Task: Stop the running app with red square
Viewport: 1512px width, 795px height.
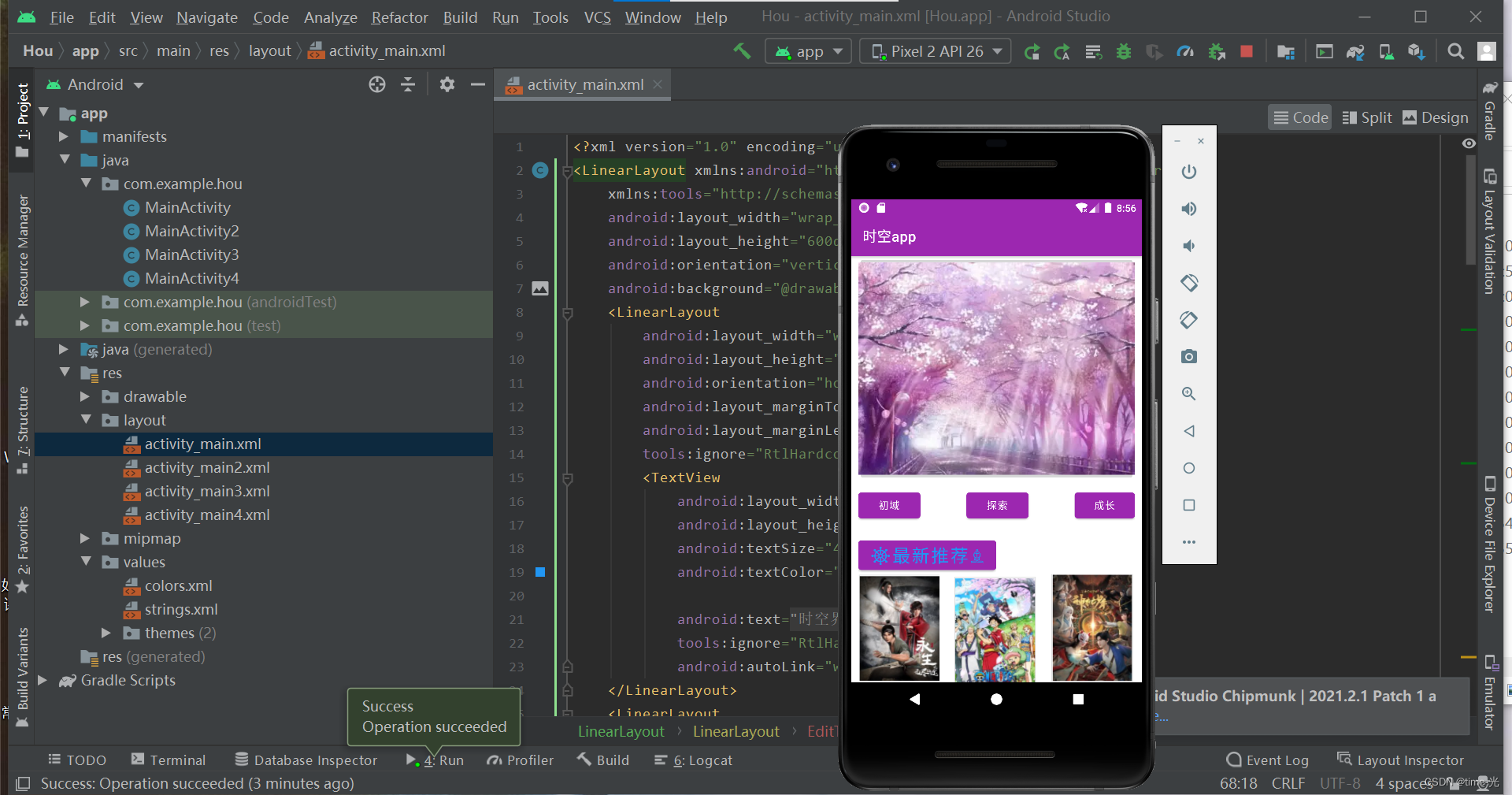Action: pos(1247,52)
